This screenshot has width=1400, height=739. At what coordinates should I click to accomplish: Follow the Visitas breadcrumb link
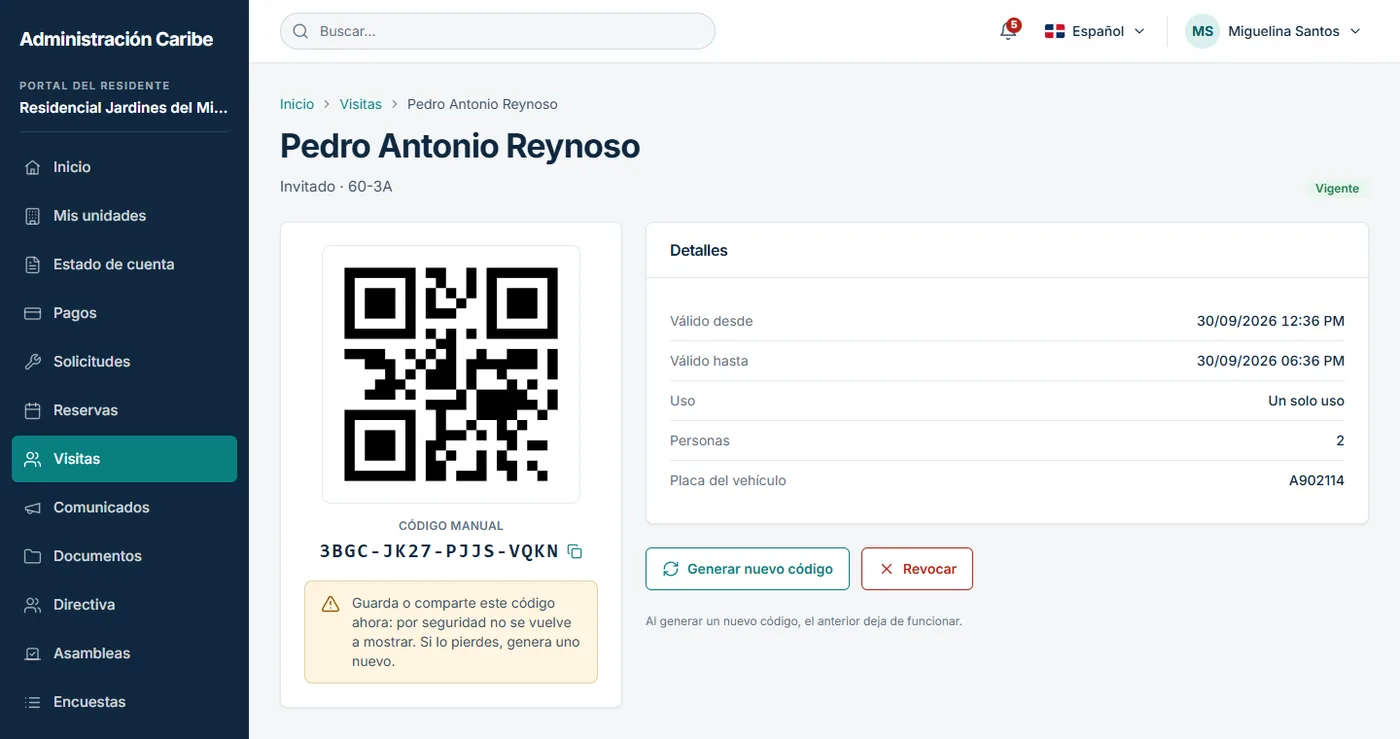coord(361,104)
